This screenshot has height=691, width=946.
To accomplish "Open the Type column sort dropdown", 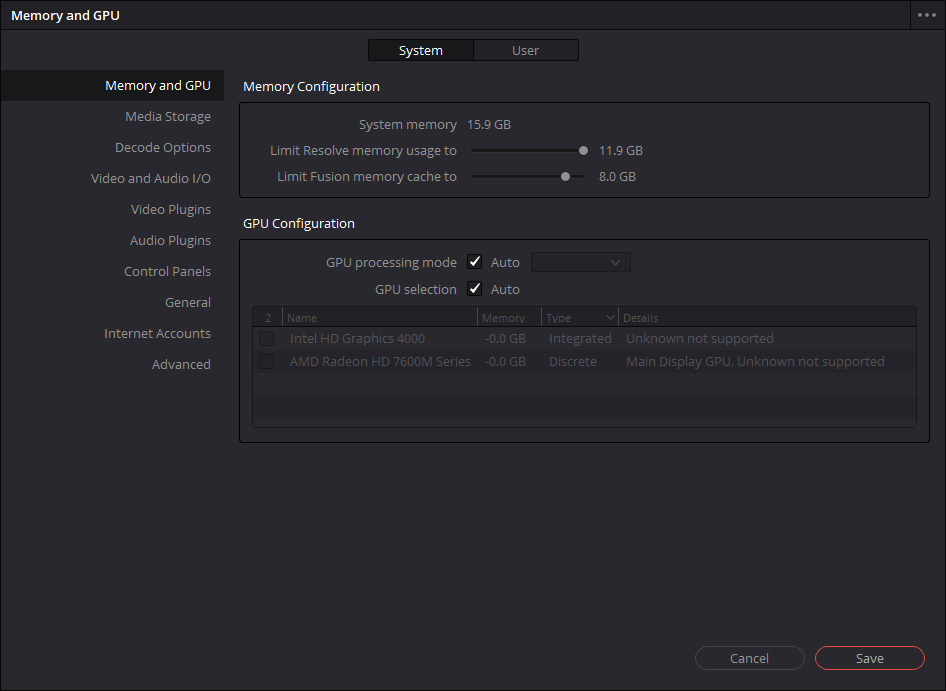I will pyautogui.click(x=610, y=317).
